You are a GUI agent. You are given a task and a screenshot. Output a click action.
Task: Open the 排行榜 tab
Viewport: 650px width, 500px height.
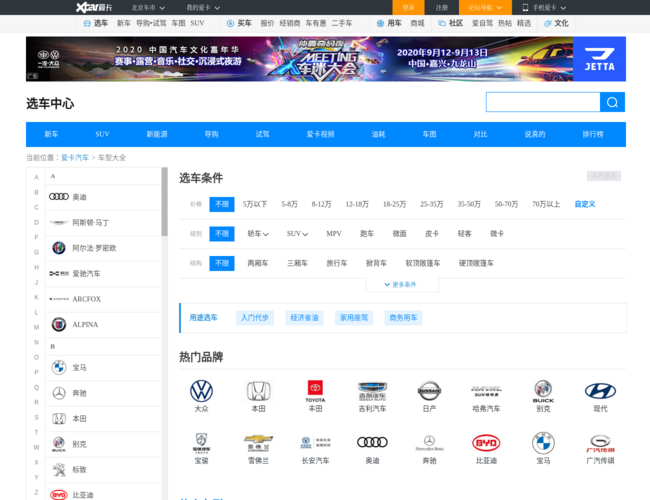tap(593, 134)
